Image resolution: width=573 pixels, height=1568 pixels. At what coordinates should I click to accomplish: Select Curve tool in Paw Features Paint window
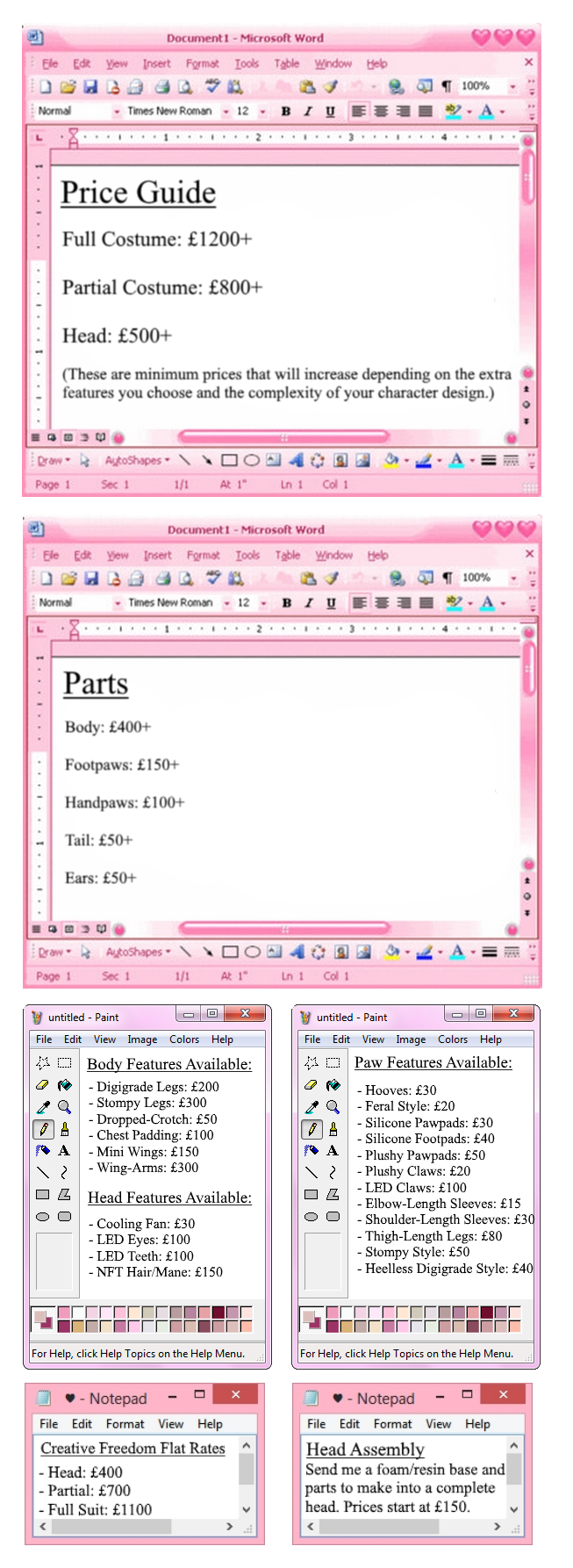click(333, 1172)
